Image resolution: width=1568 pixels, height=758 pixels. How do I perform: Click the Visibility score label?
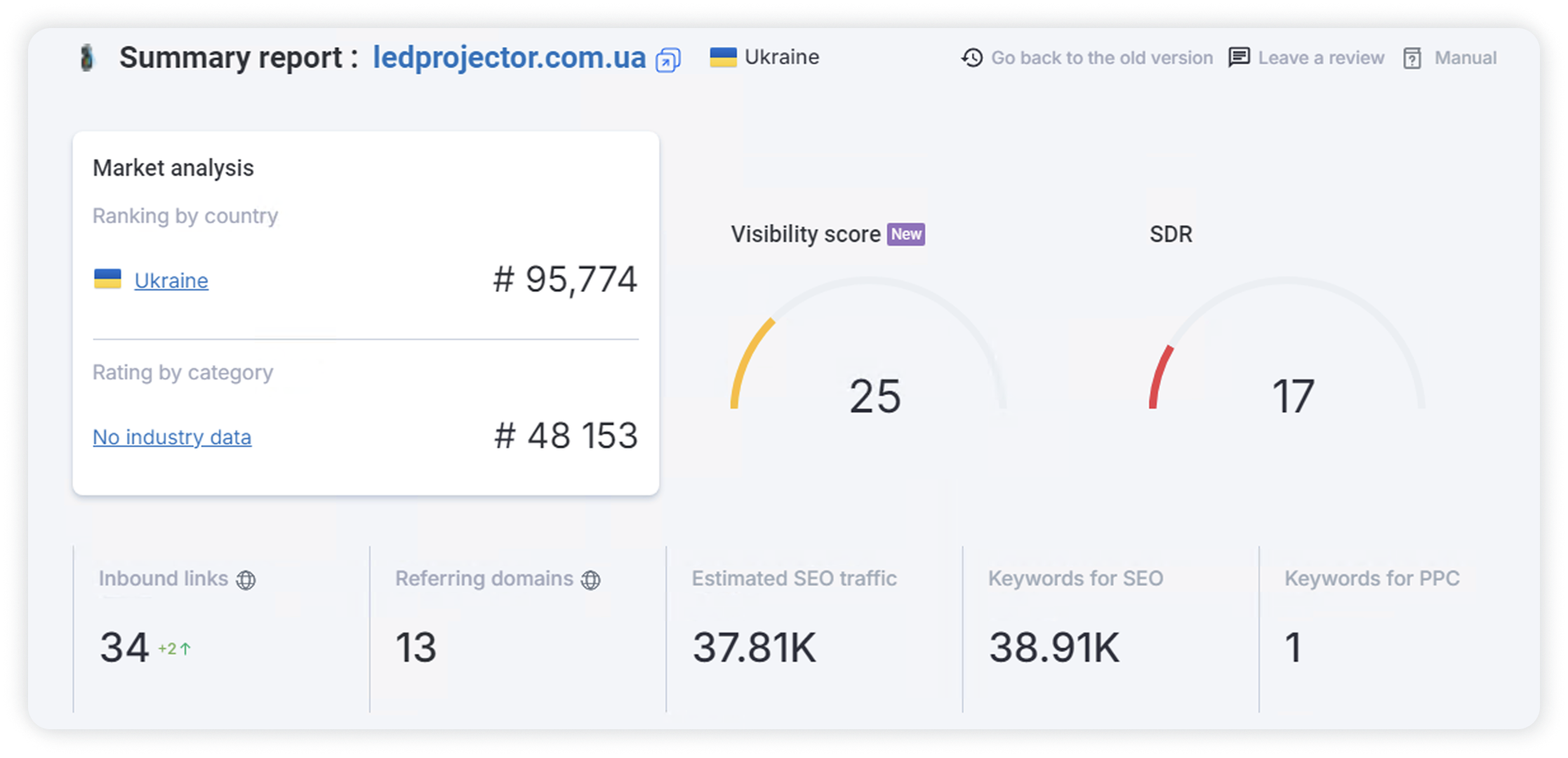coord(806,234)
